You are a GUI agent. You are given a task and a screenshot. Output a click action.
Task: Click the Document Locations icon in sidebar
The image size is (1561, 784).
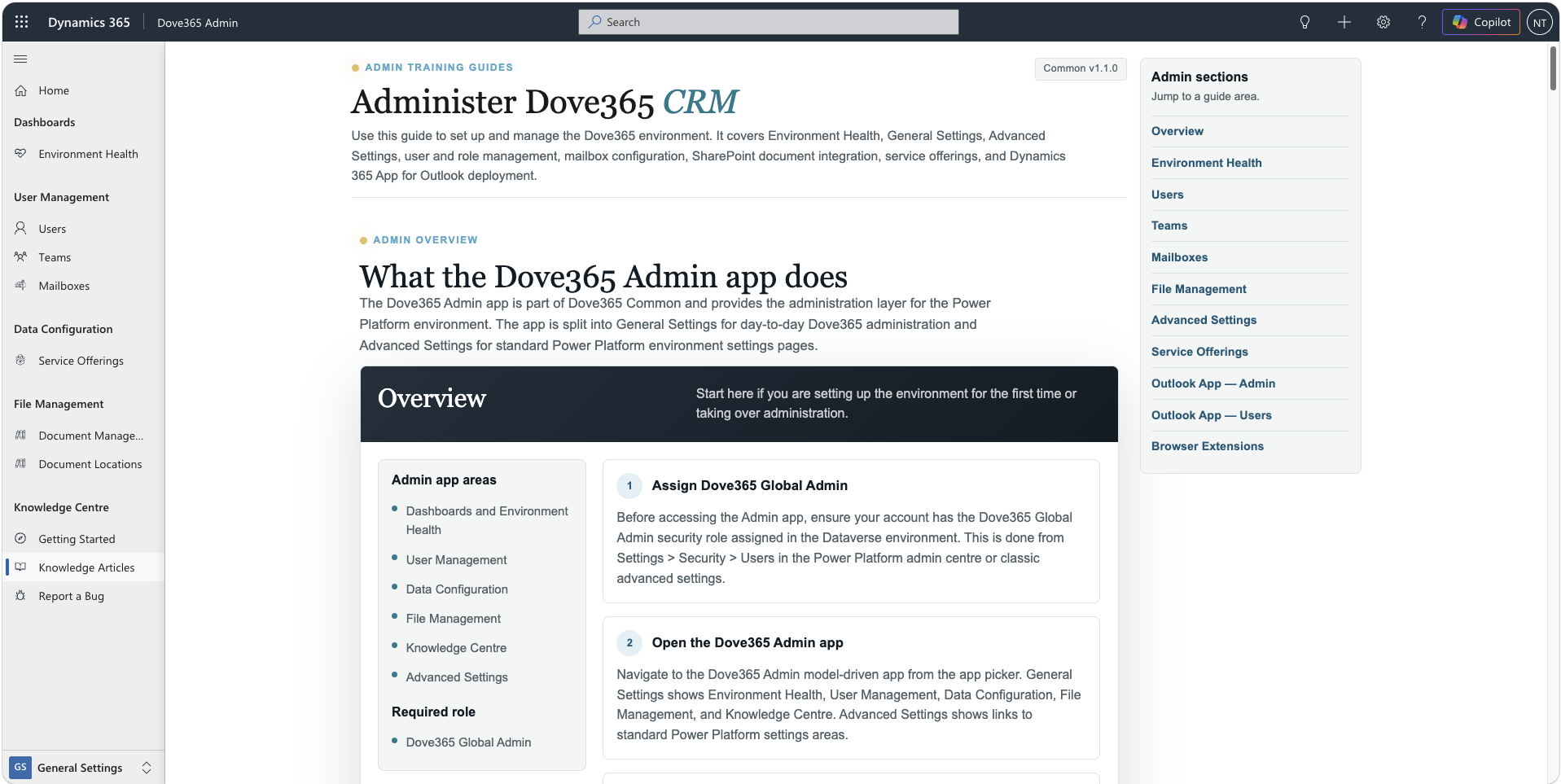pyautogui.click(x=21, y=464)
